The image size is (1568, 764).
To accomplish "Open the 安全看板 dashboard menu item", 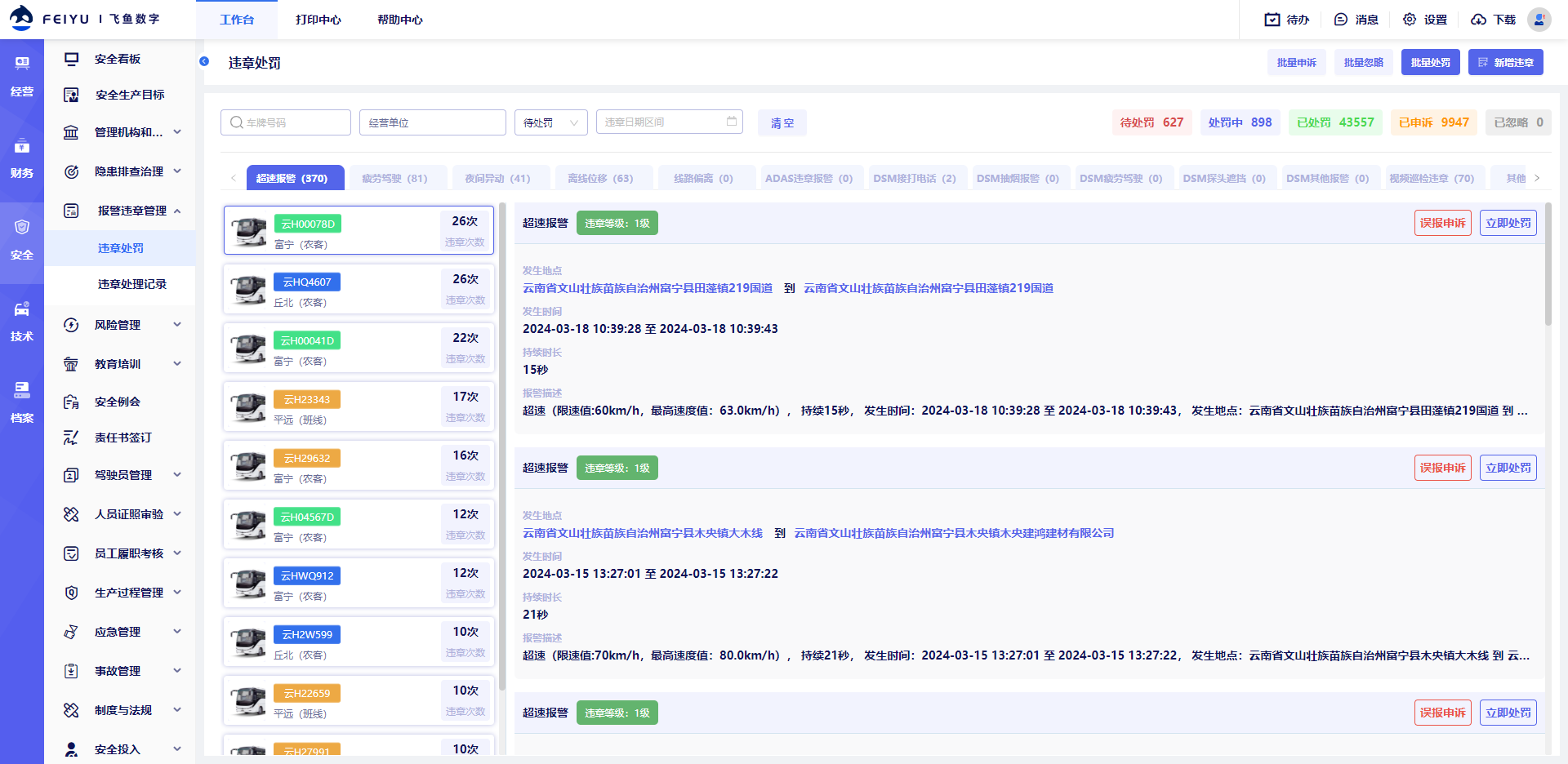I will 118,59.
